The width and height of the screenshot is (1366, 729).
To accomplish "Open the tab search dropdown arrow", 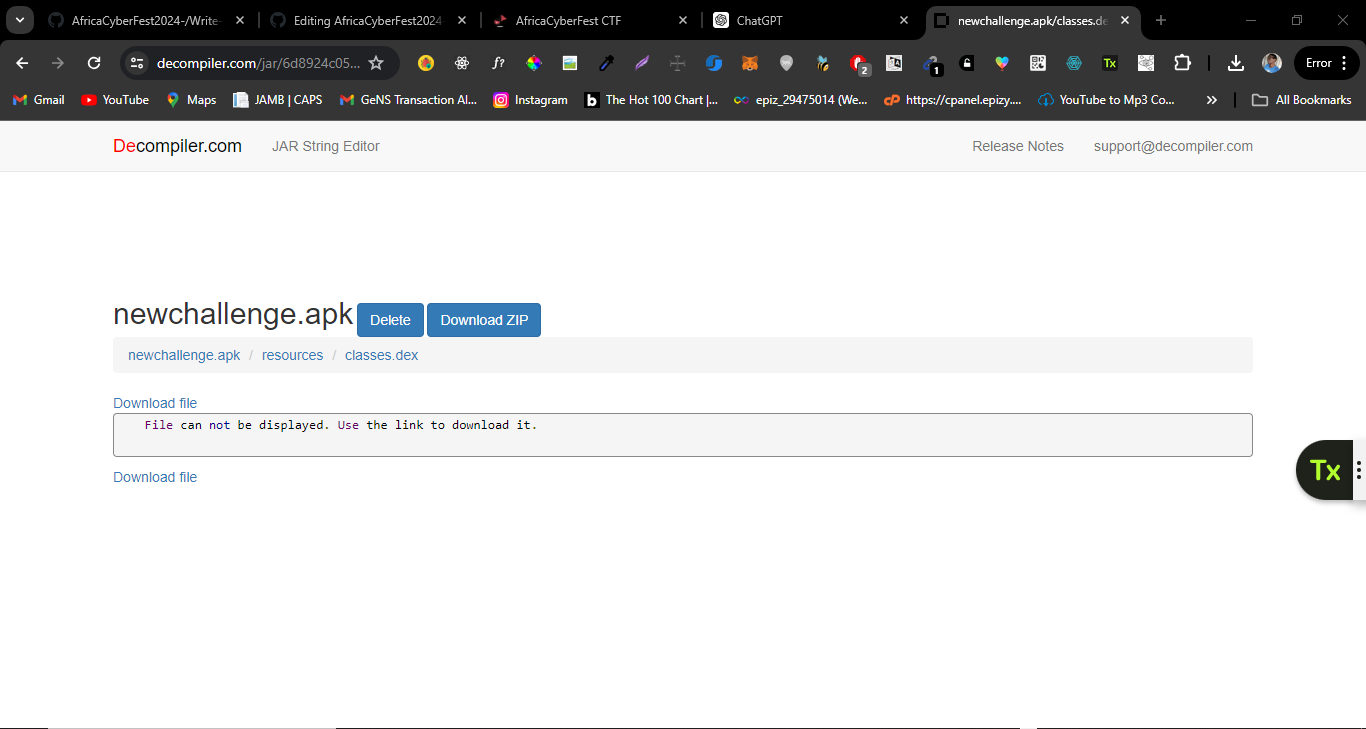I will coord(19,20).
